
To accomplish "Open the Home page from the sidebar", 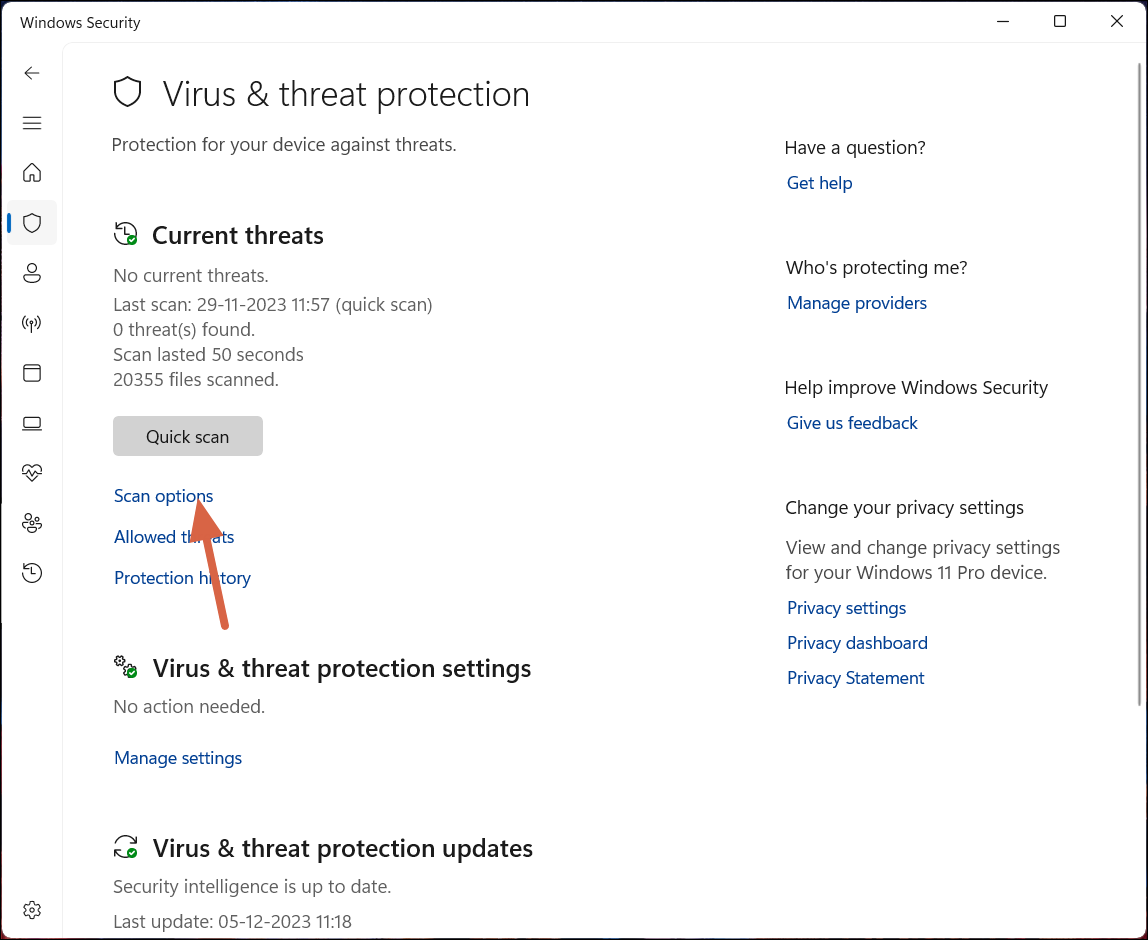I will (x=31, y=173).
